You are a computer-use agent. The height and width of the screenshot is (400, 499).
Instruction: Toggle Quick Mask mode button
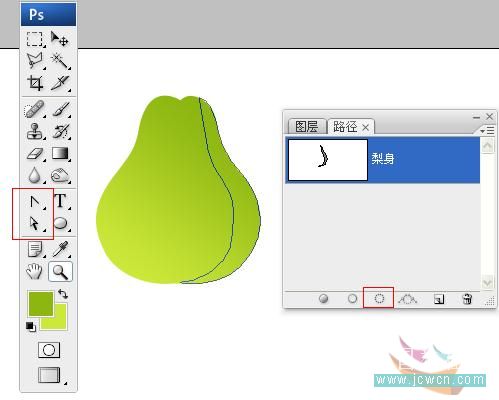(x=49, y=350)
